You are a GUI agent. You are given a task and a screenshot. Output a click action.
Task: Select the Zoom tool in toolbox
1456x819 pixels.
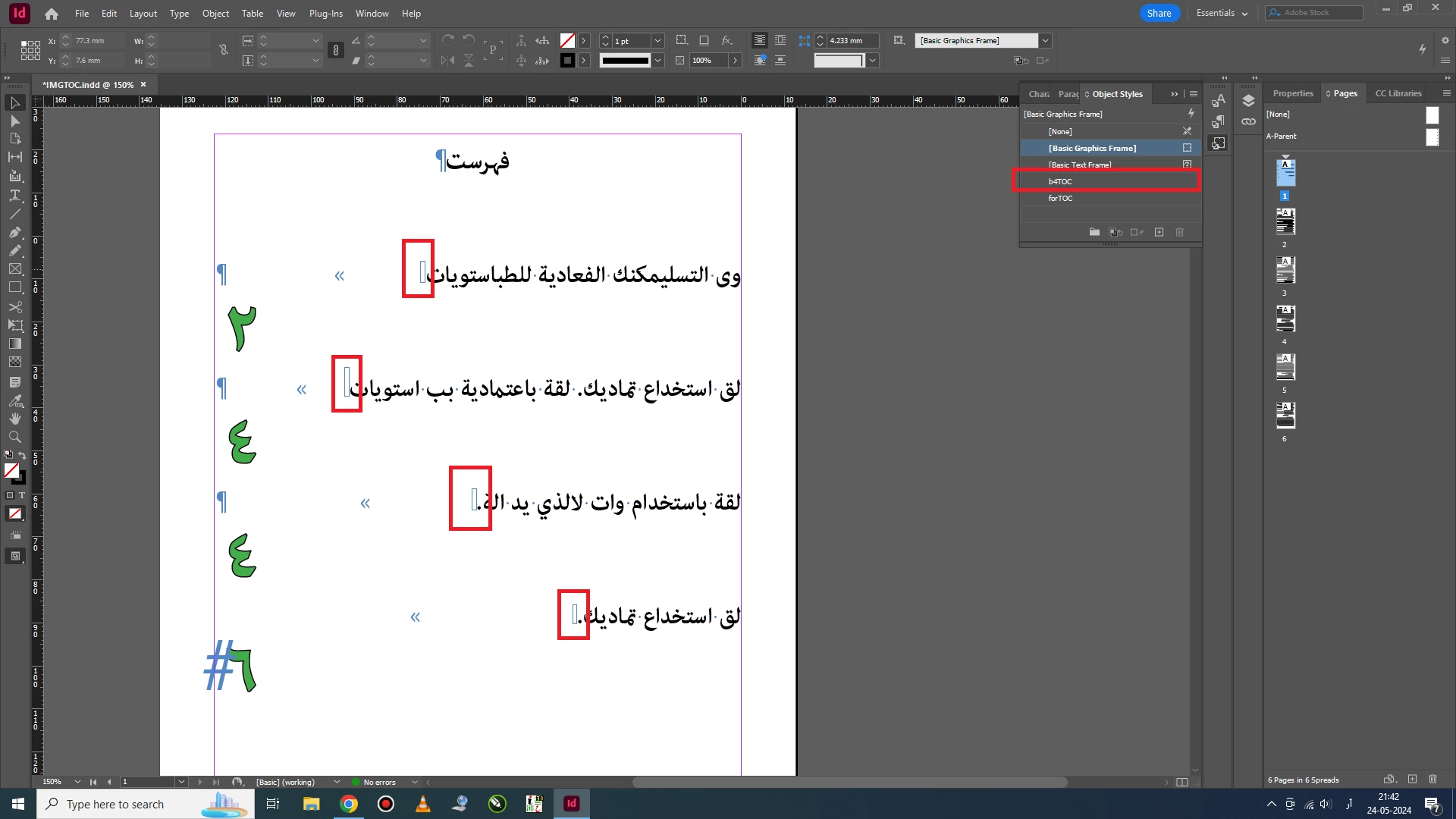pyautogui.click(x=14, y=437)
